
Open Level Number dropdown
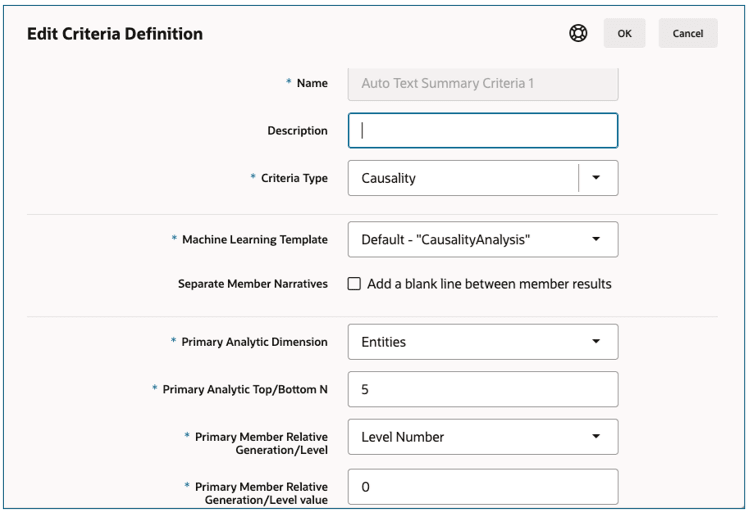(x=483, y=437)
